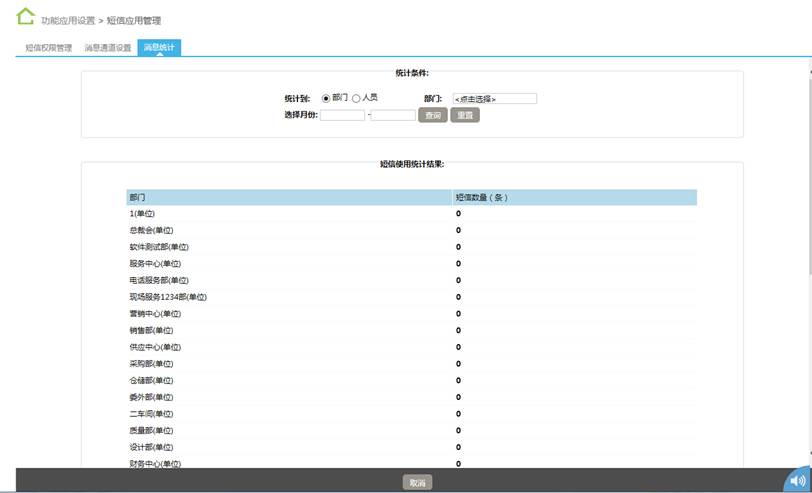Click the 取消 button at bottom
This screenshot has height=493, width=812.
(x=417, y=483)
